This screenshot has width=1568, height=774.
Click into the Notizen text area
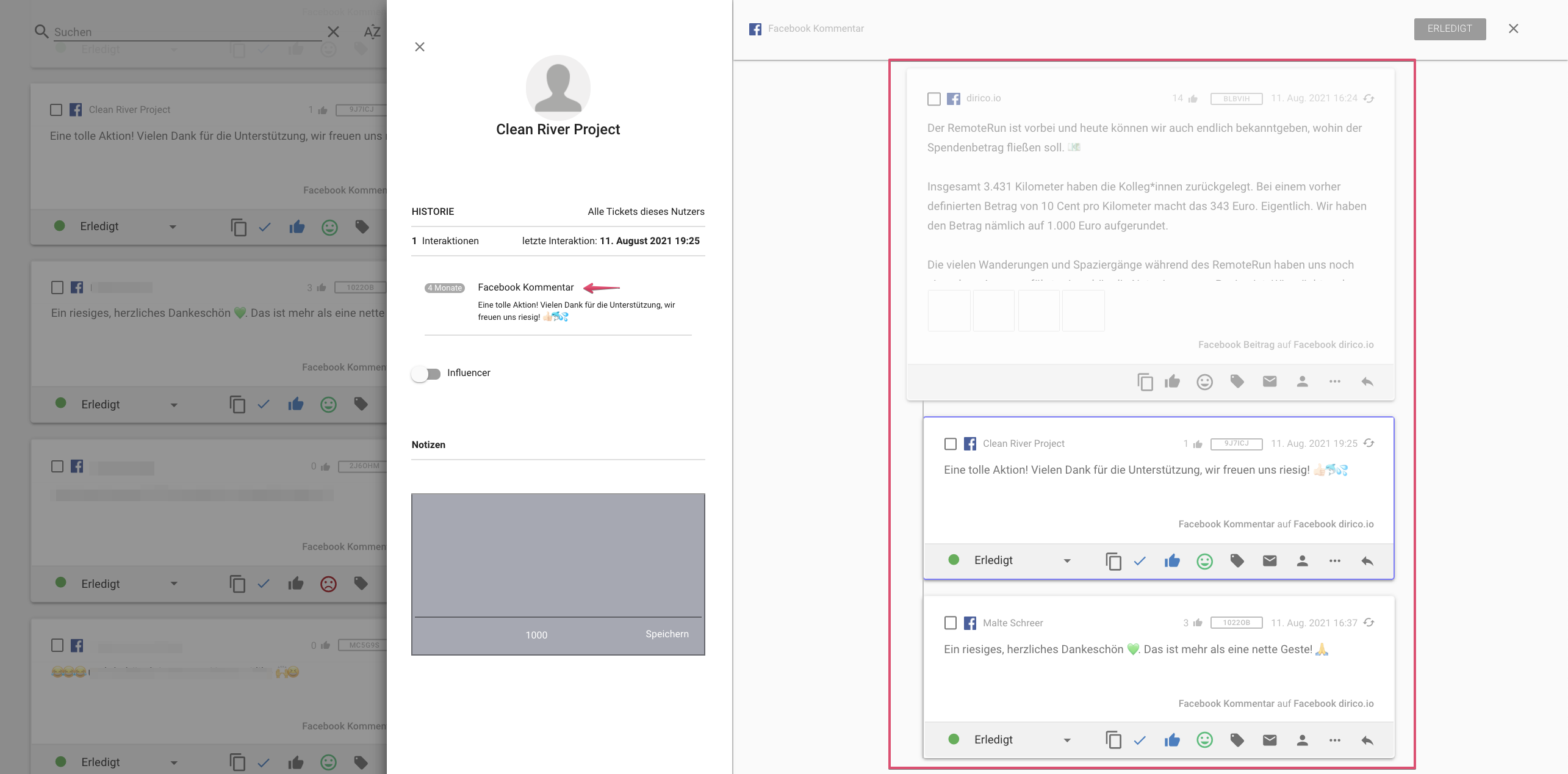point(558,555)
